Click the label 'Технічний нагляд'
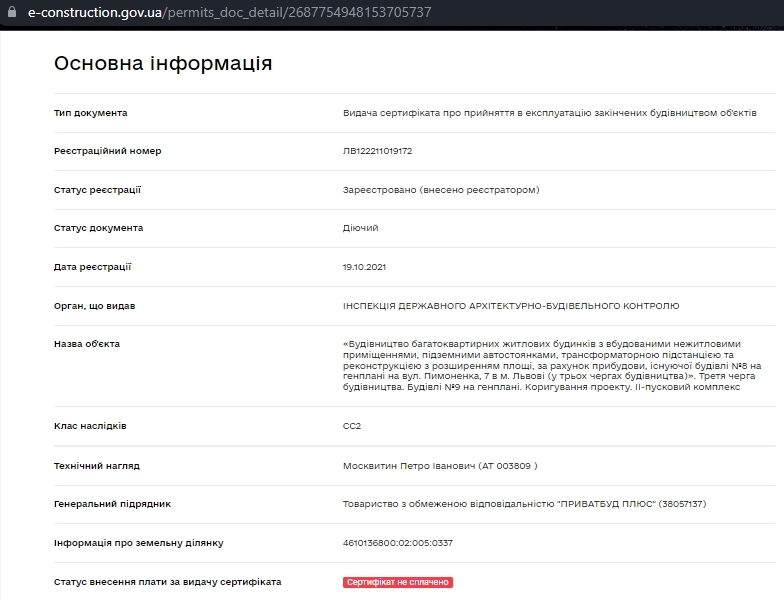This screenshot has height=600, width=784. point(97,466)
